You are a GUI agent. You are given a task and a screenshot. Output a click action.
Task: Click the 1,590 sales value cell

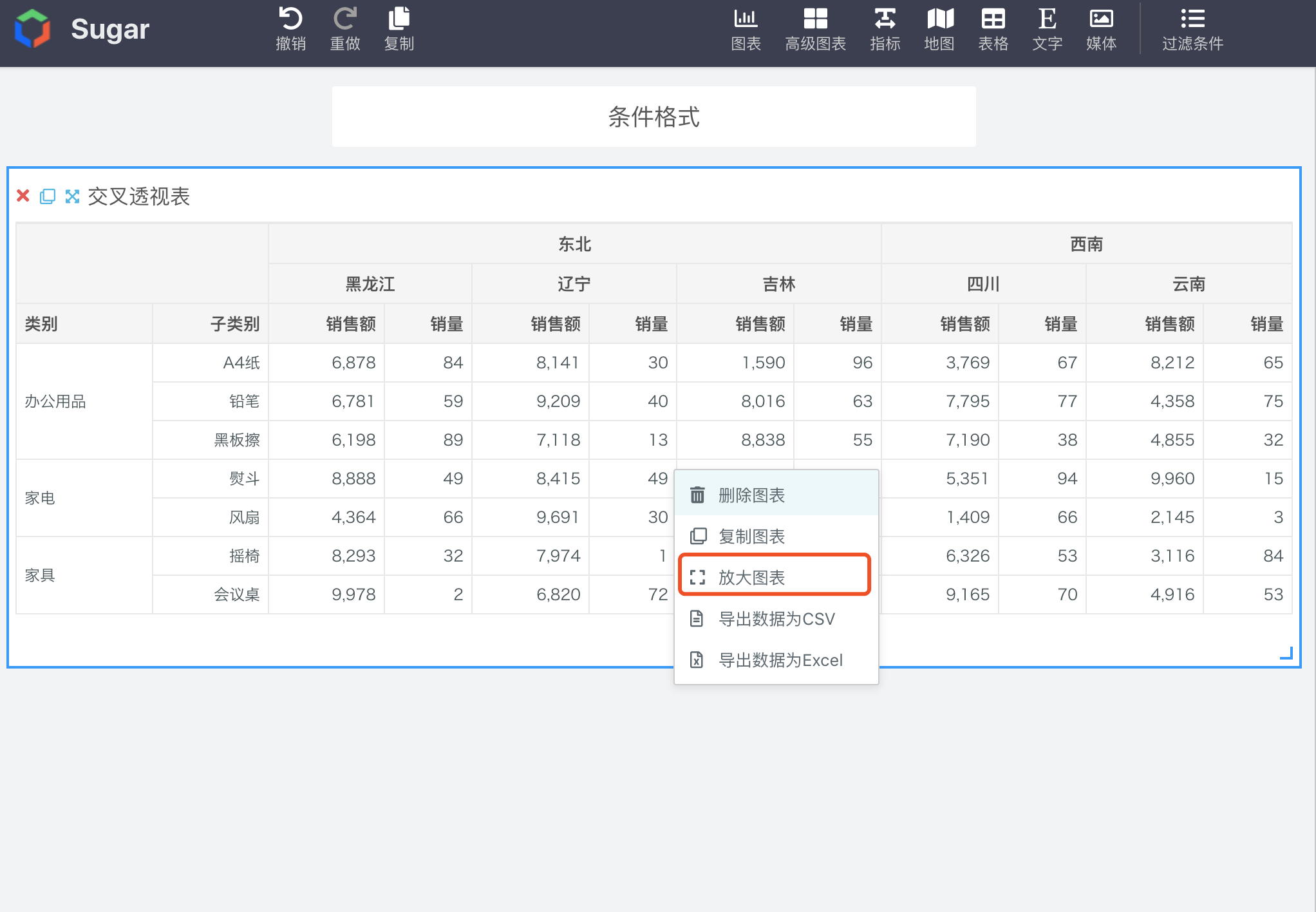click(736, 363)
